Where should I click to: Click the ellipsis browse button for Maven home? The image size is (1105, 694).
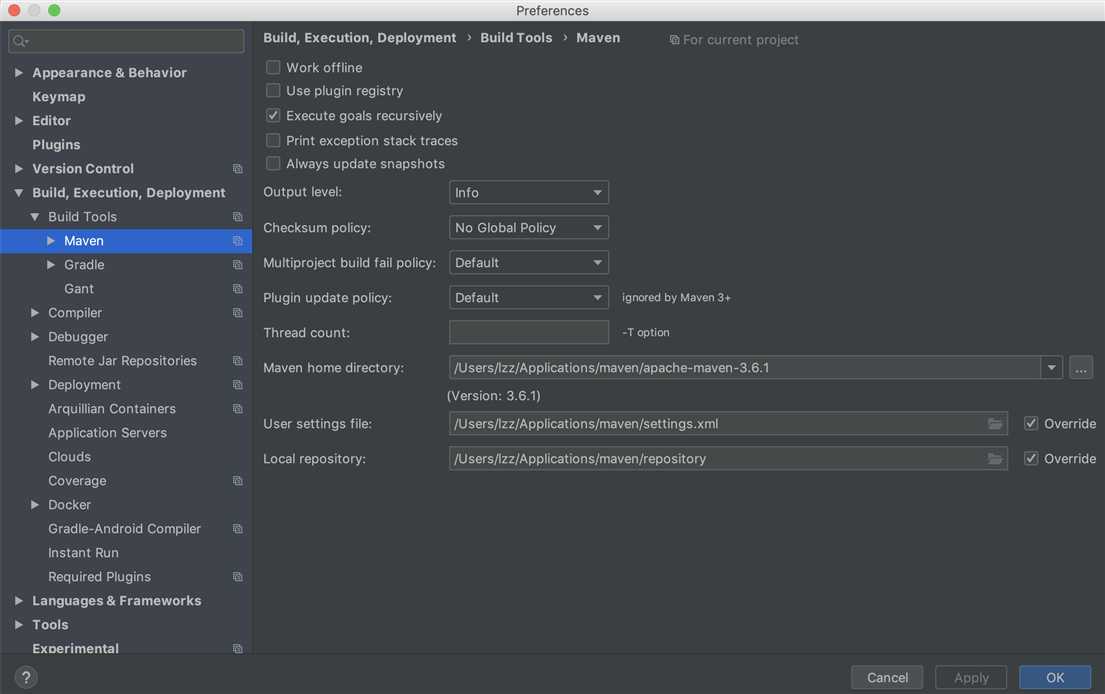click(x=1080, y=368)
